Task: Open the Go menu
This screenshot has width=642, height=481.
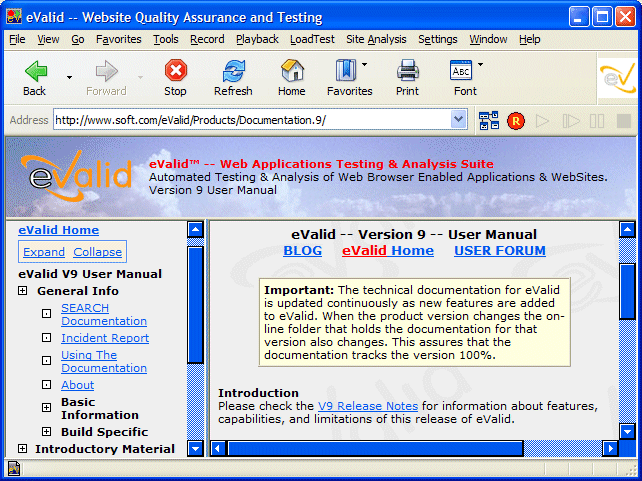Action: coord(78,39)
